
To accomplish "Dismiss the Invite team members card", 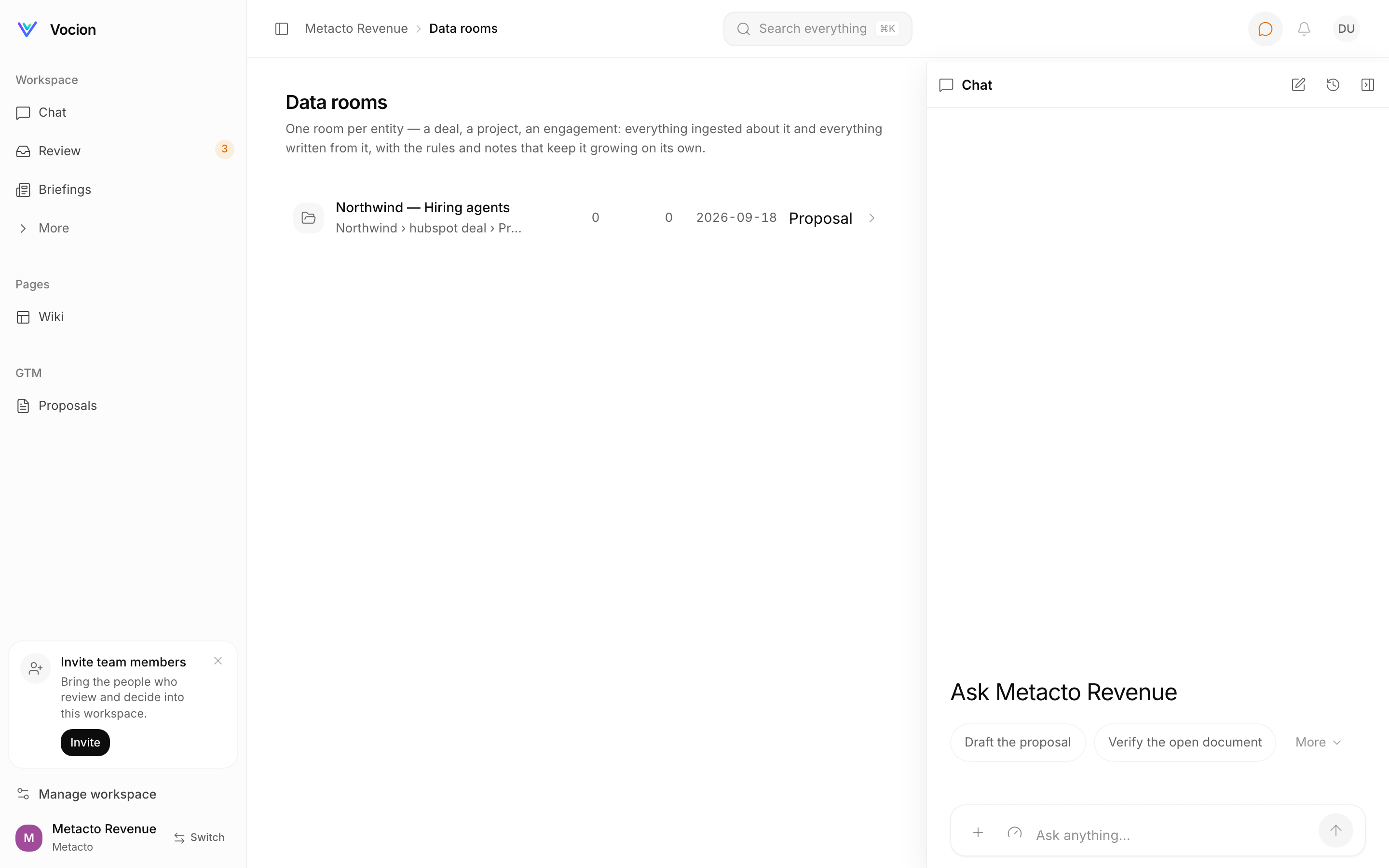I will click(218, 661).
